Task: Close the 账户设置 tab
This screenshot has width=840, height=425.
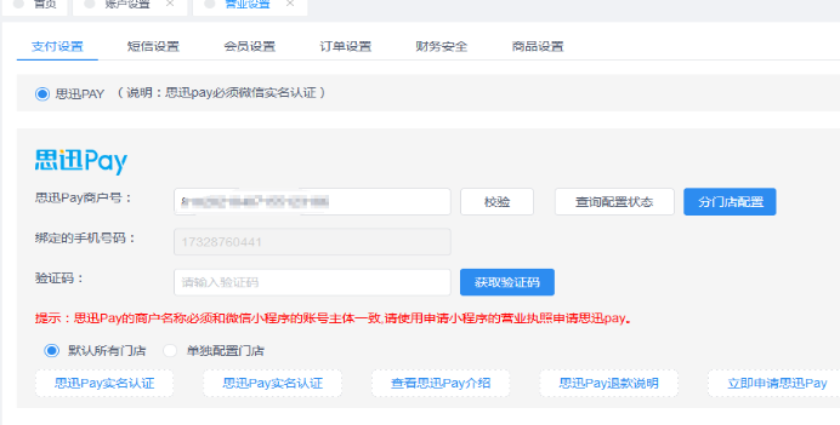Action: 170,3
